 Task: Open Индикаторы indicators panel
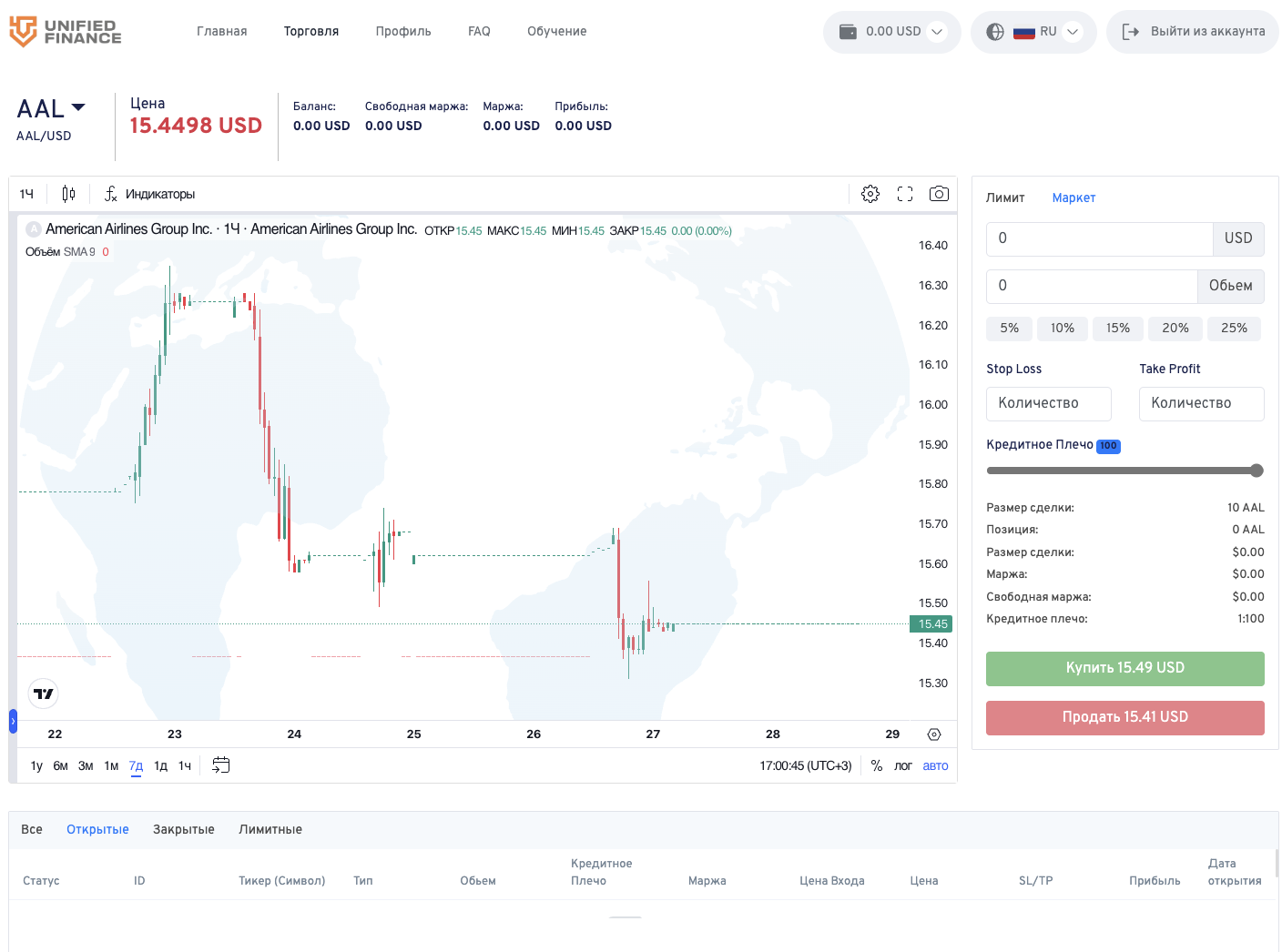click(149, 194)
